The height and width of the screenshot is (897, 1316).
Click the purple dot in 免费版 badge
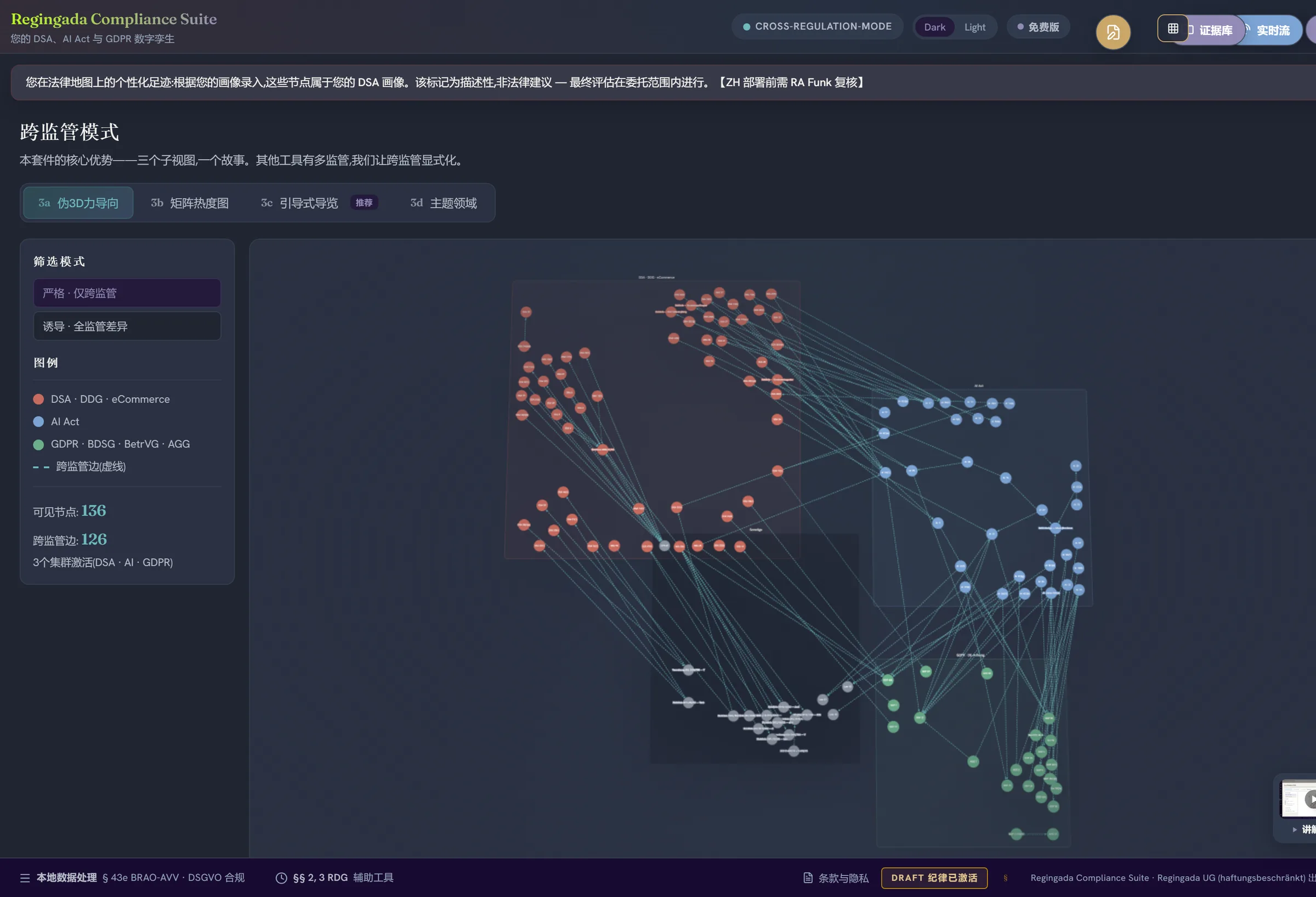coord(1020,27)
